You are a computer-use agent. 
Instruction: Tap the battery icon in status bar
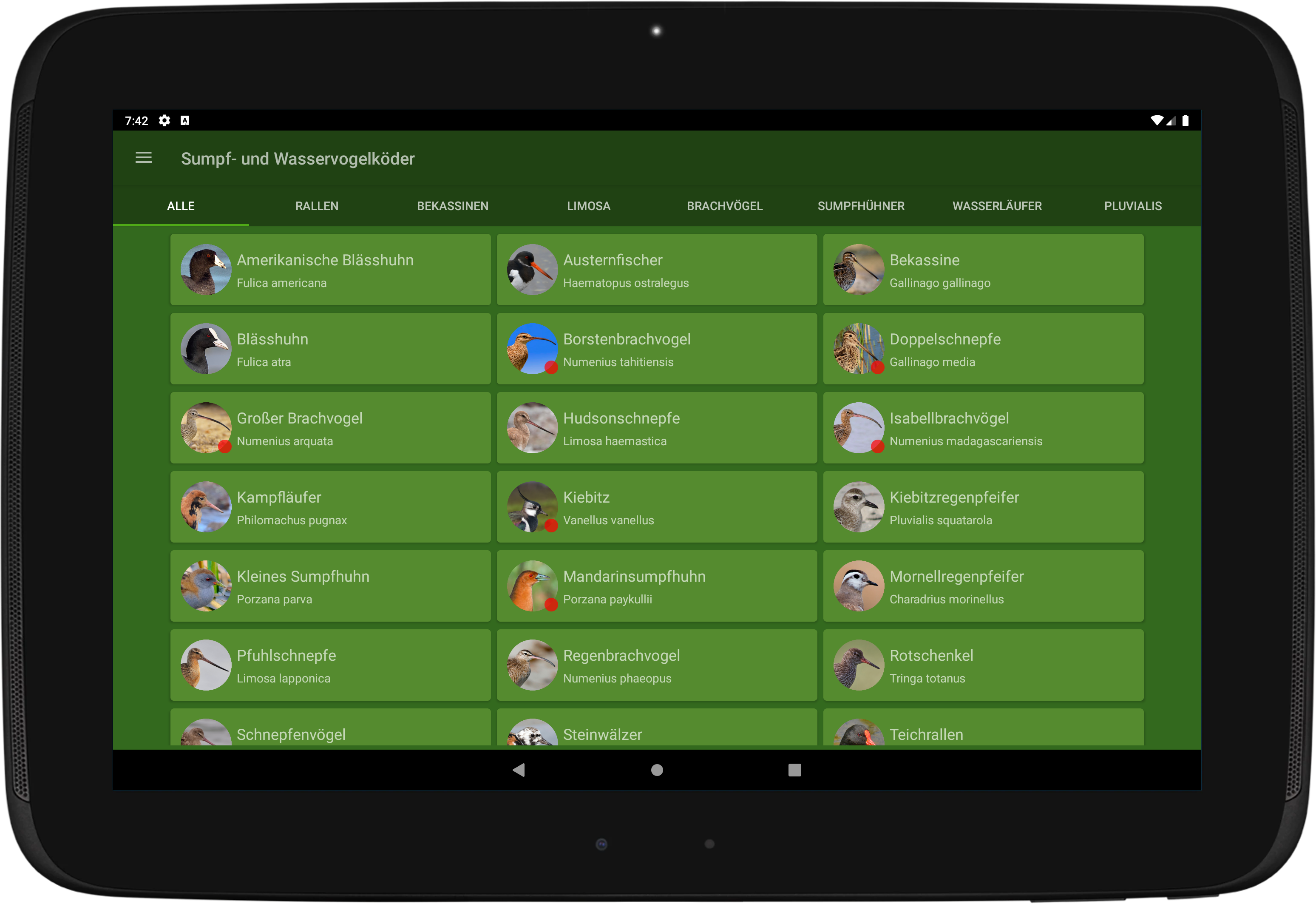(1186, 121)
